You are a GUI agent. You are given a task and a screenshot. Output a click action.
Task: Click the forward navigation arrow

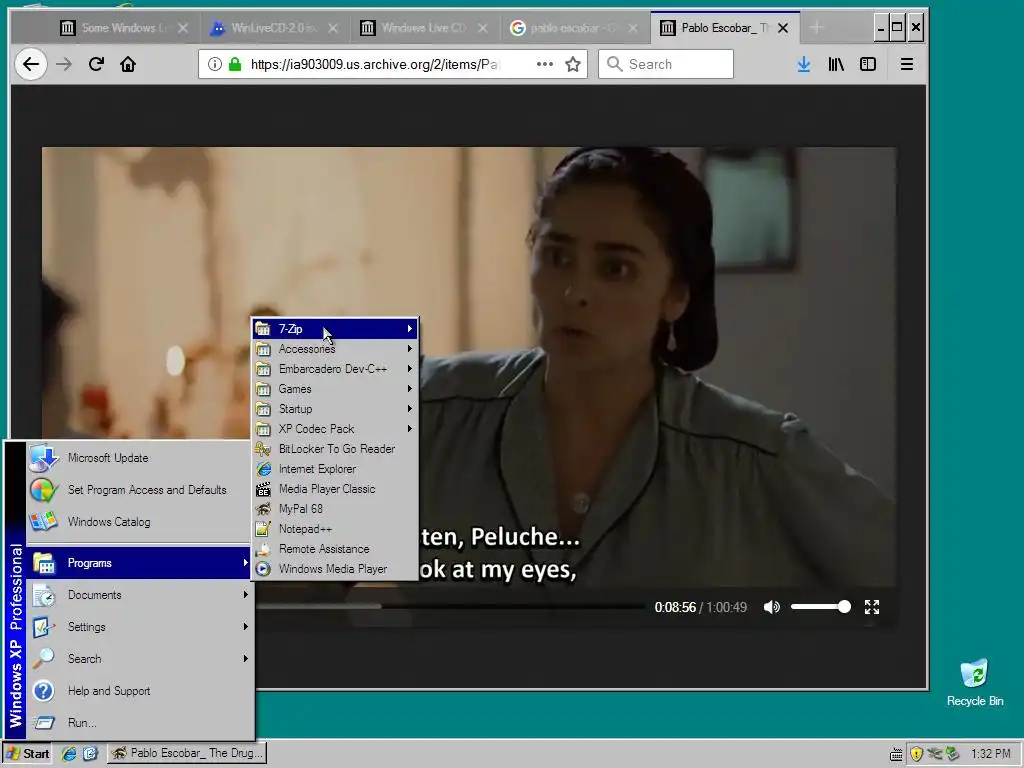[64, 64]
